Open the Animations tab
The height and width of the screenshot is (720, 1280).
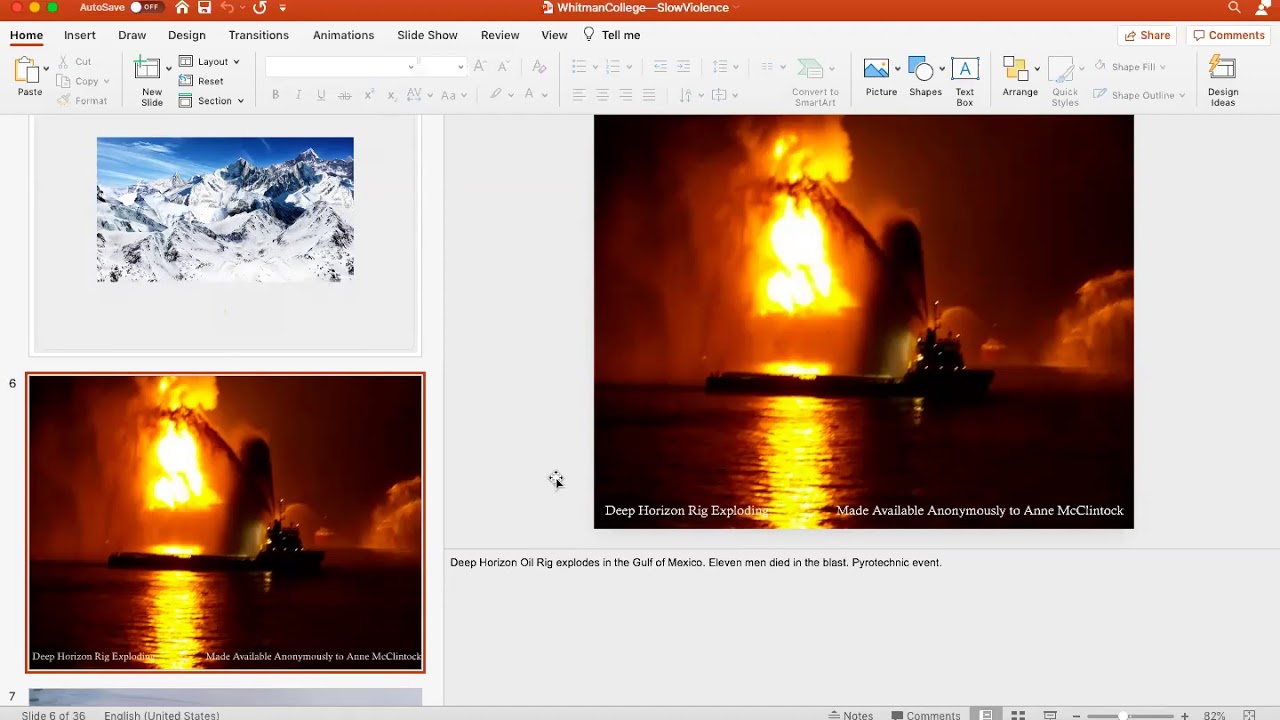(343, 35)
